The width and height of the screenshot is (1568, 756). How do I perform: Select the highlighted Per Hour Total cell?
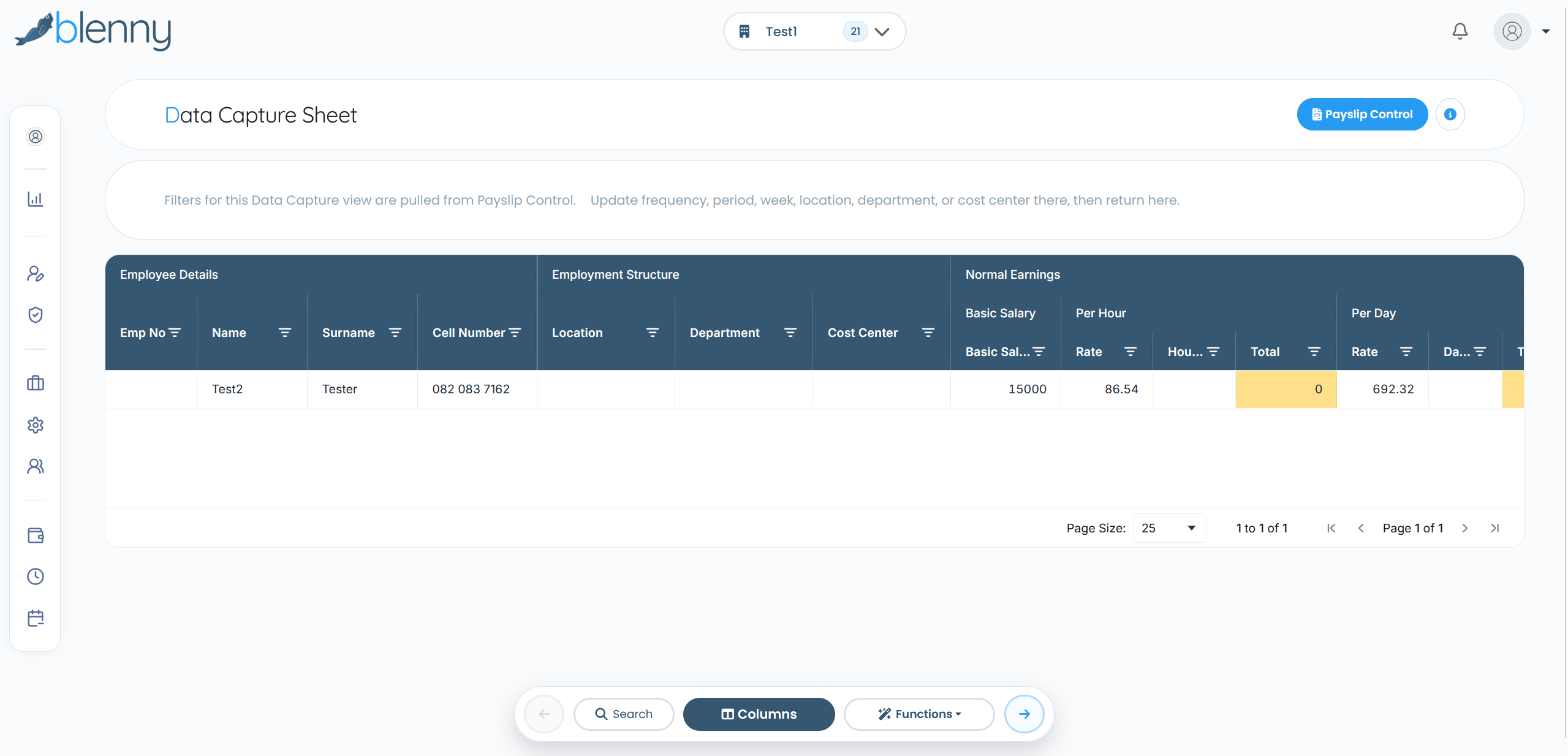tap(1286, 389)
